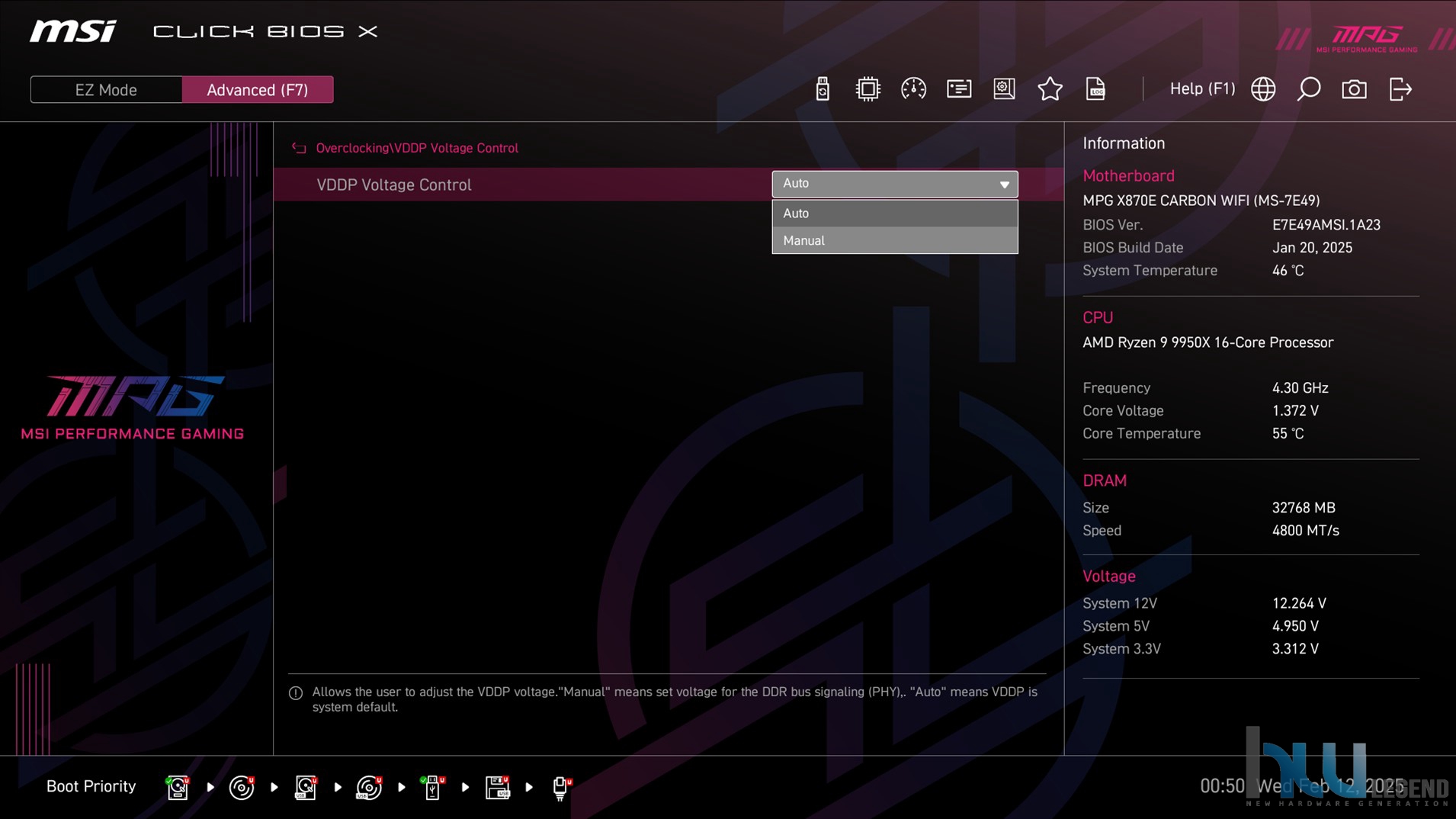Open the M-Flash USB BIOS update icon
The height and width of the screenshot is (819, 1456).
click(x=822, y=89)
